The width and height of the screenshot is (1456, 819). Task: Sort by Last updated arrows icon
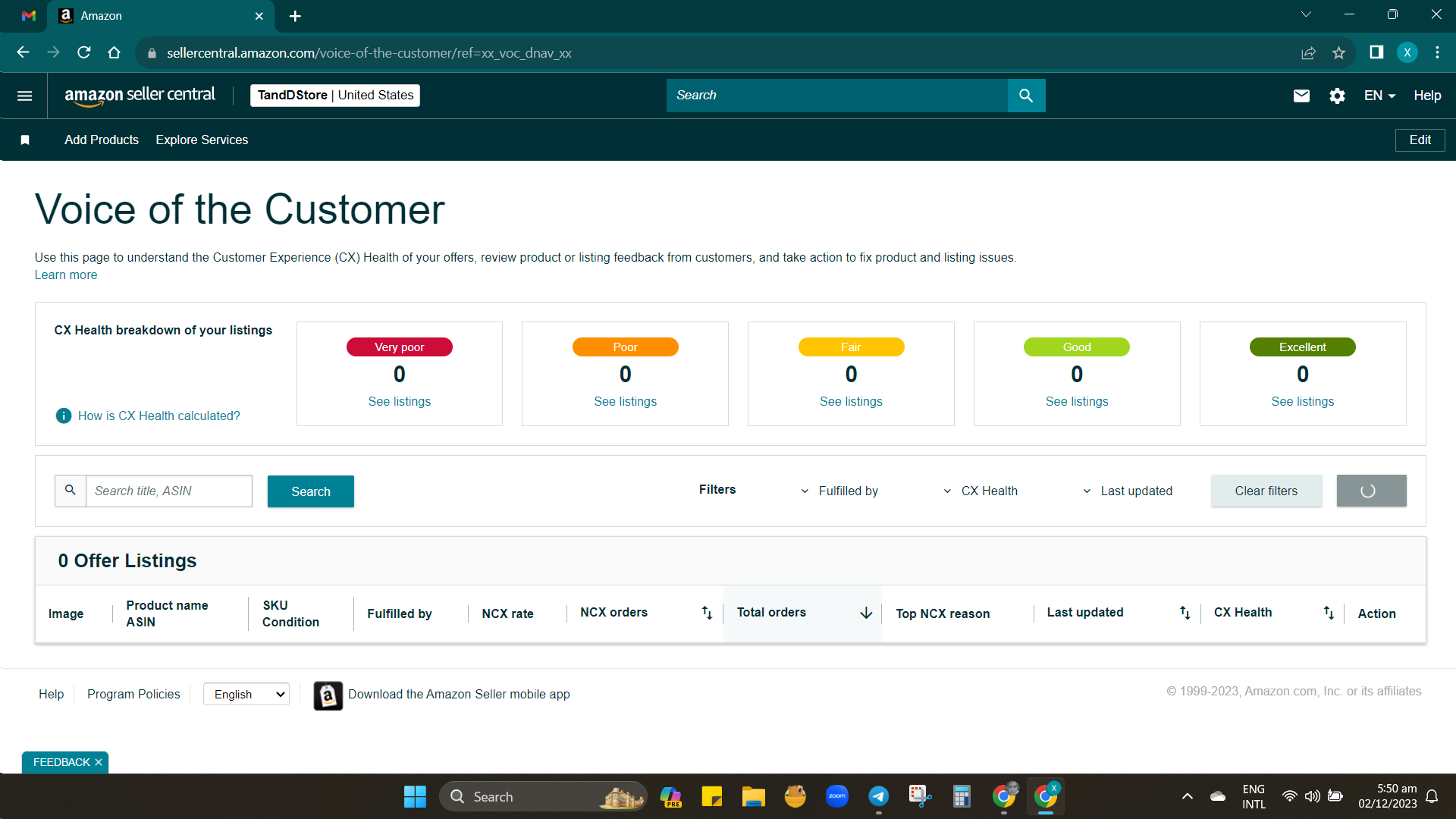(1185, 613)
